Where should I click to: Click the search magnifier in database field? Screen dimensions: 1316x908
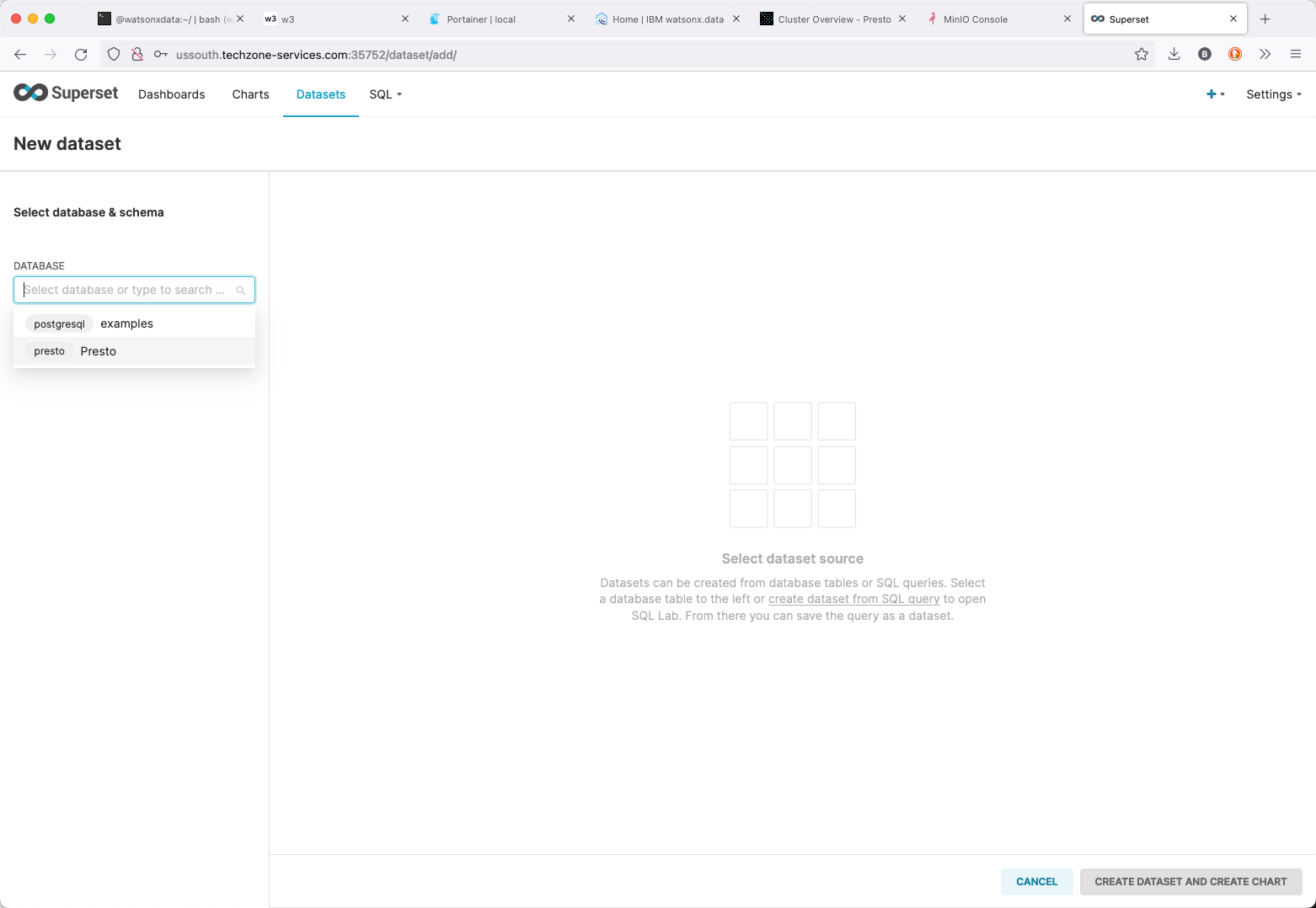241,290
